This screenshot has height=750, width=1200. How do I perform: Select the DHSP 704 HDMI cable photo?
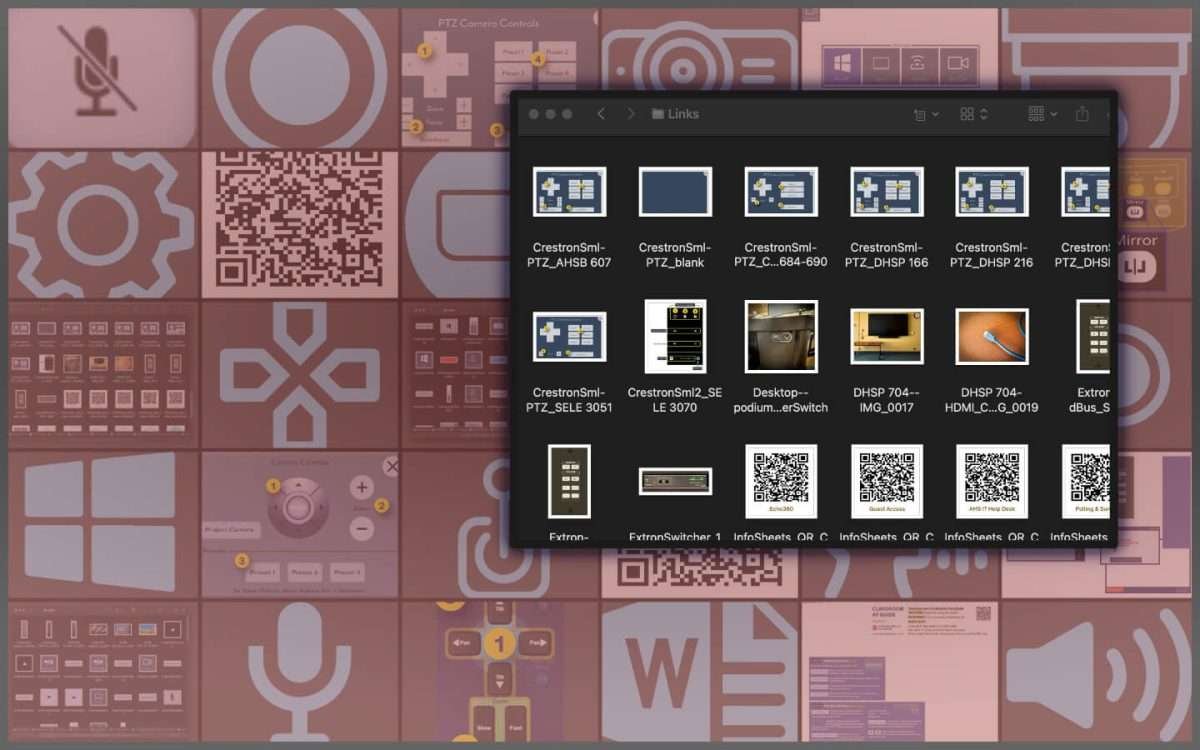pos(992,336)
